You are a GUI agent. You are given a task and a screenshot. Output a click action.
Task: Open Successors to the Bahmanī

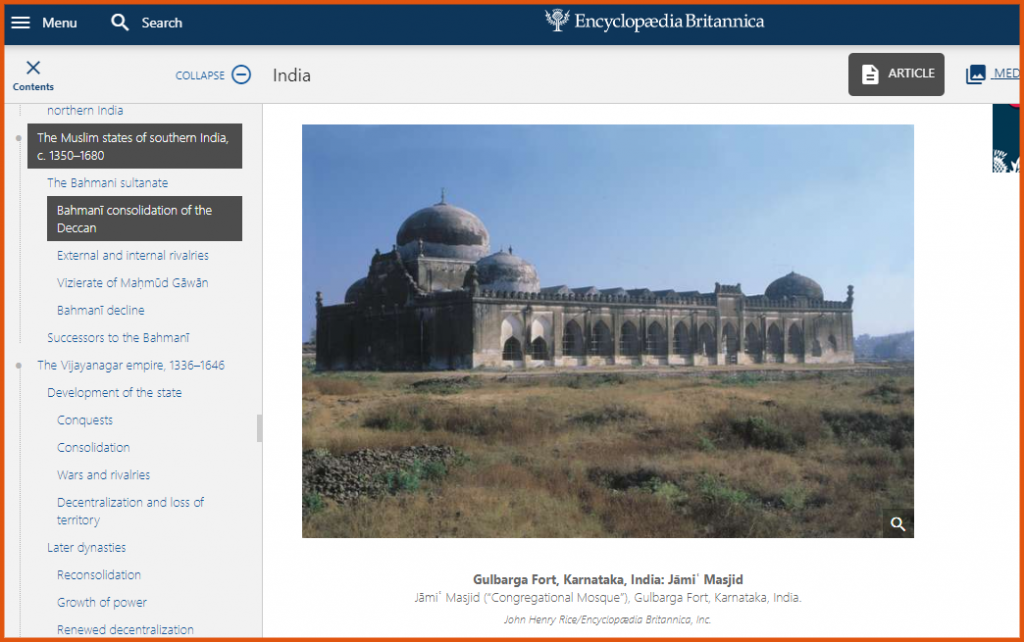118,338
